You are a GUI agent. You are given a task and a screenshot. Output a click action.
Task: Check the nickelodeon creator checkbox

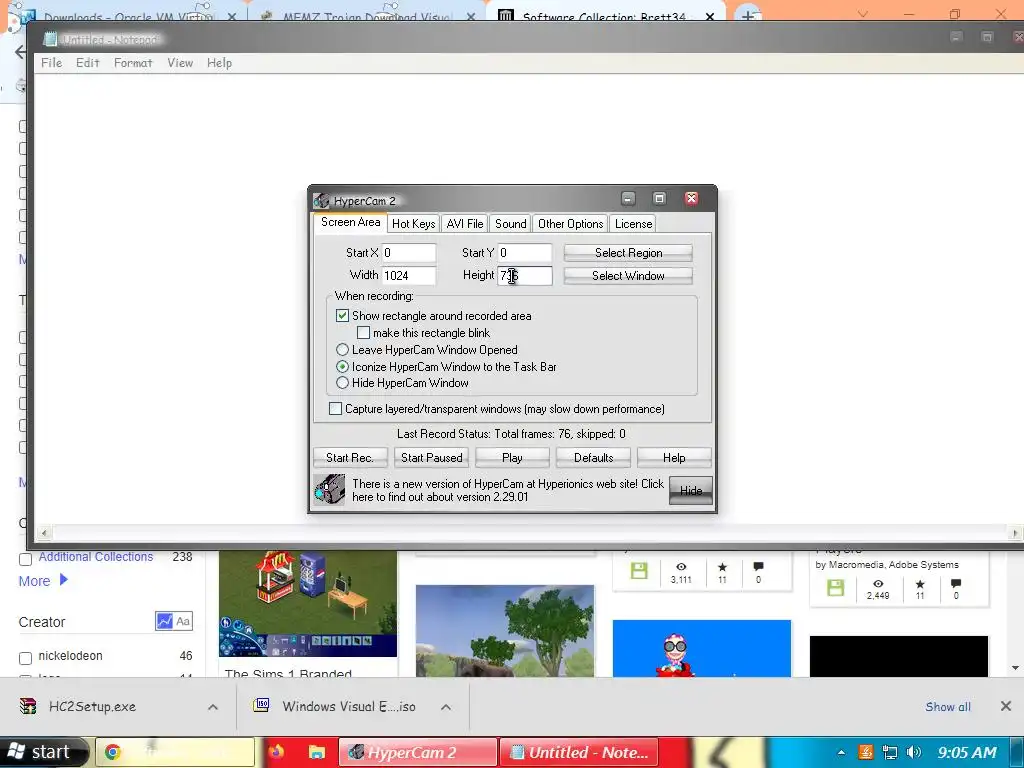25,658
